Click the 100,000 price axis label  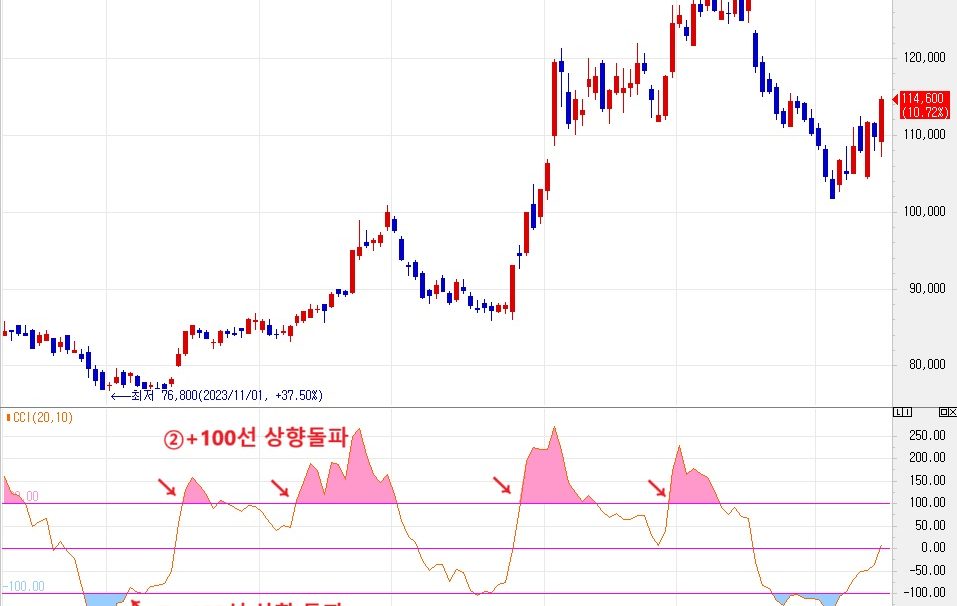pos(924,211)
